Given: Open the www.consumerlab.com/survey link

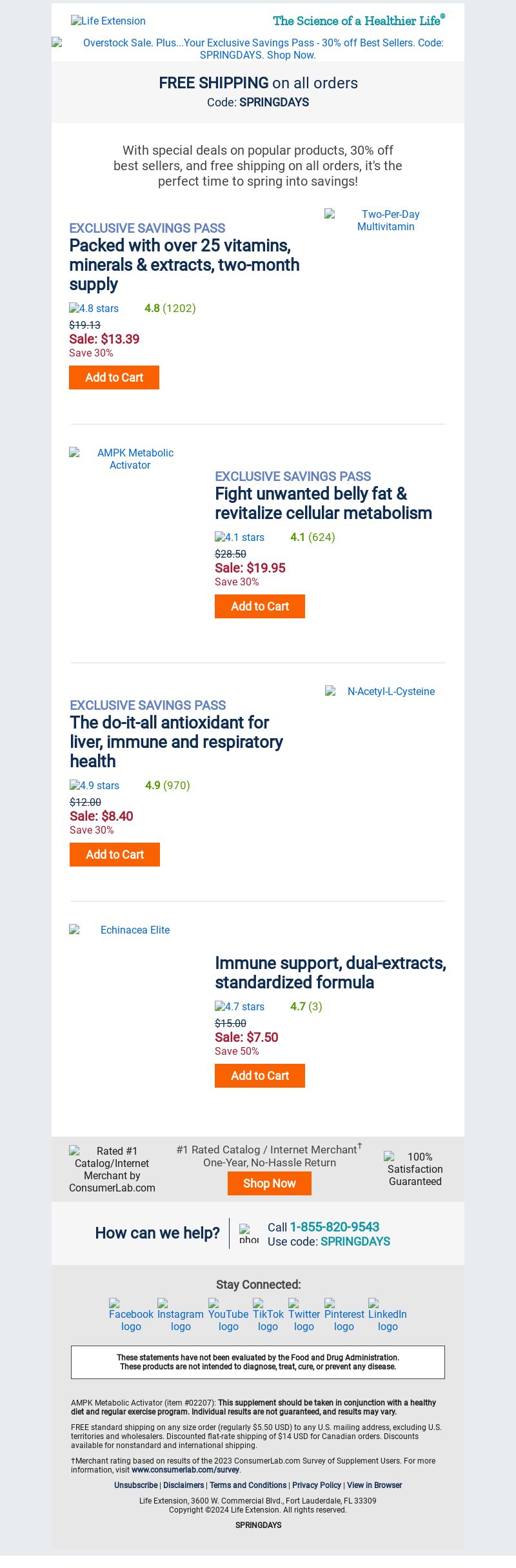Looking at the screenshot, I should (185, 1470).
